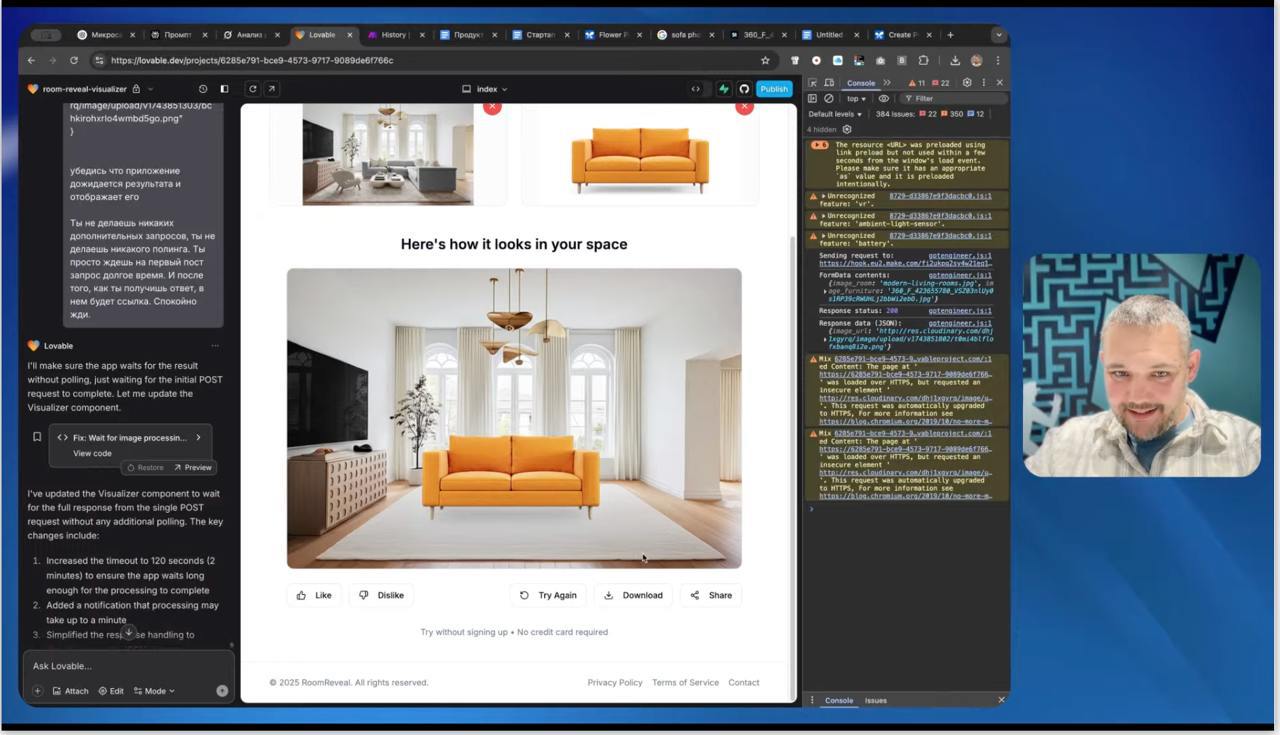Screen dimensions: 1280x735
Task: Toggle code view brackets icon
Action: coord(696,89)
